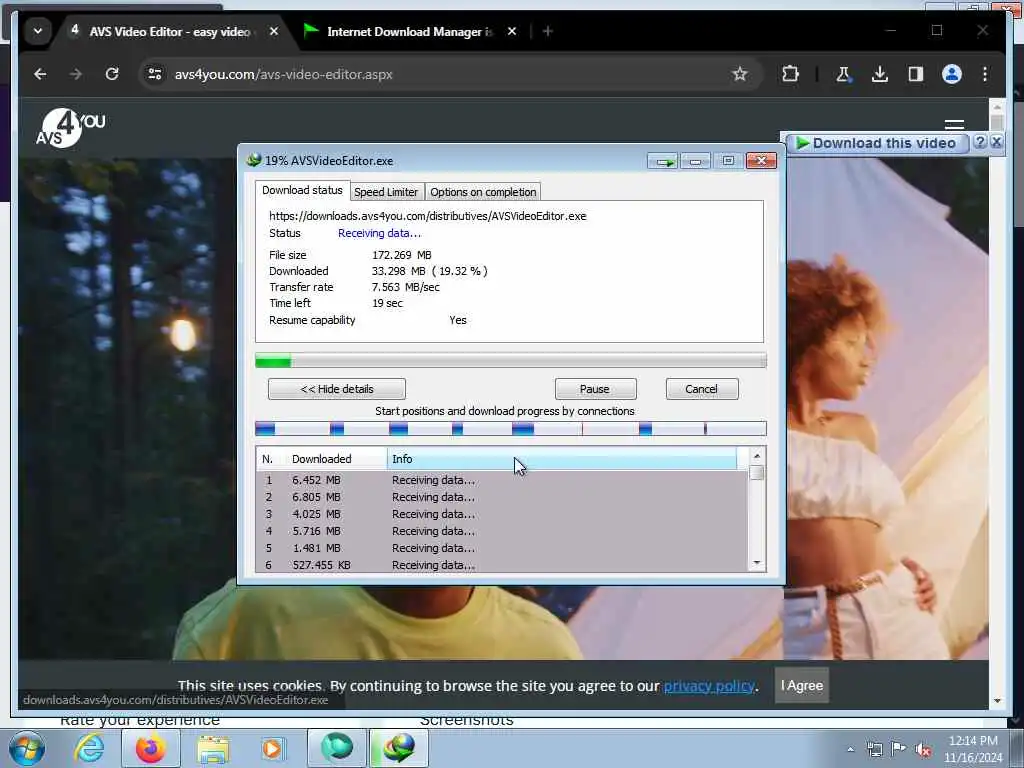
Task: Select connection row with 6.452 MB
Action: pos(502,480)
